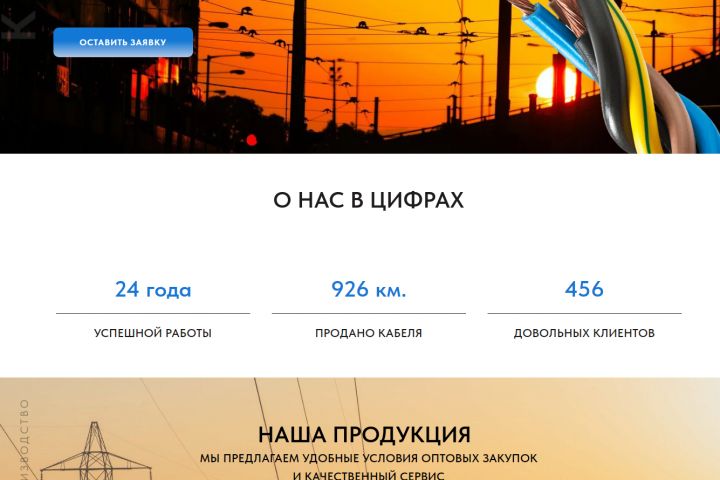Click the 926 км. statistic
Screen dimensions: 720x480
[369, 289]
